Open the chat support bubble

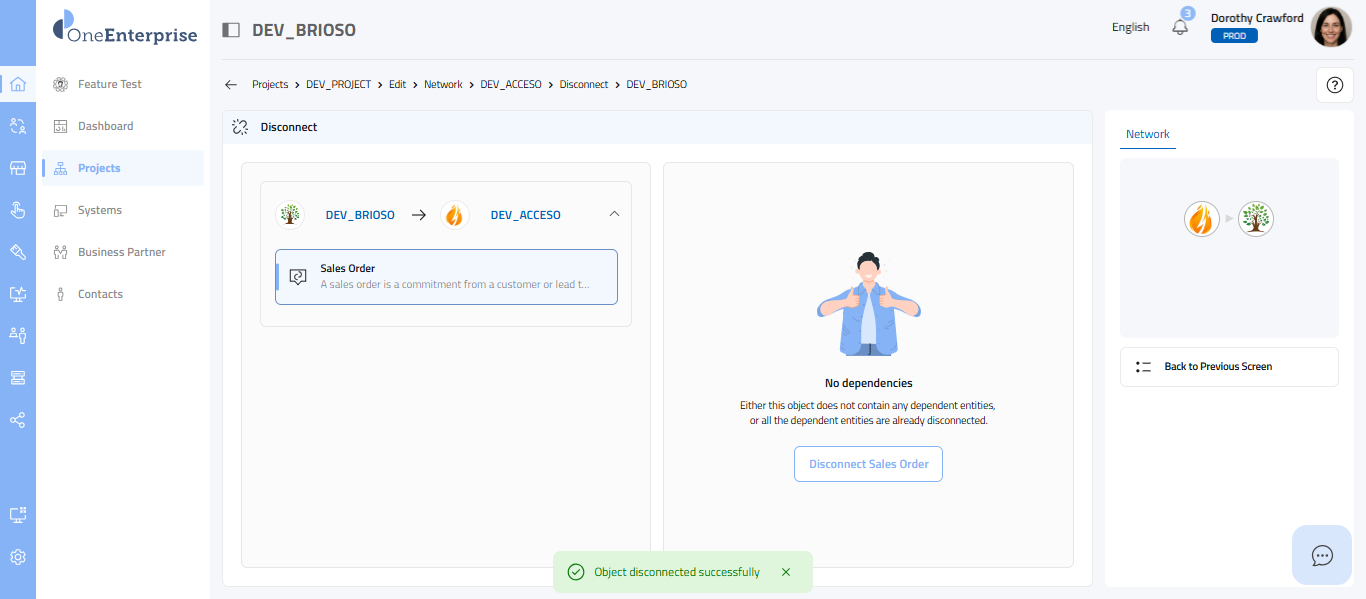coord(1321,555)
